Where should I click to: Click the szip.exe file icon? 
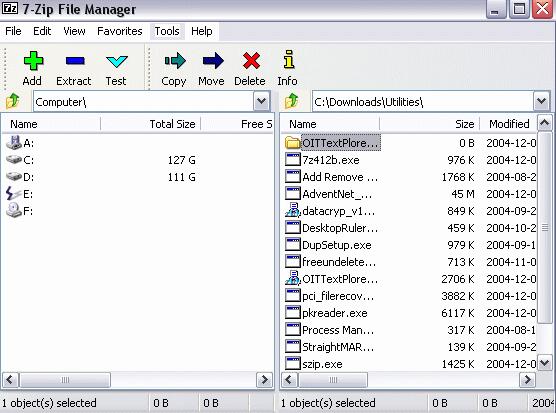click(293, 364)
